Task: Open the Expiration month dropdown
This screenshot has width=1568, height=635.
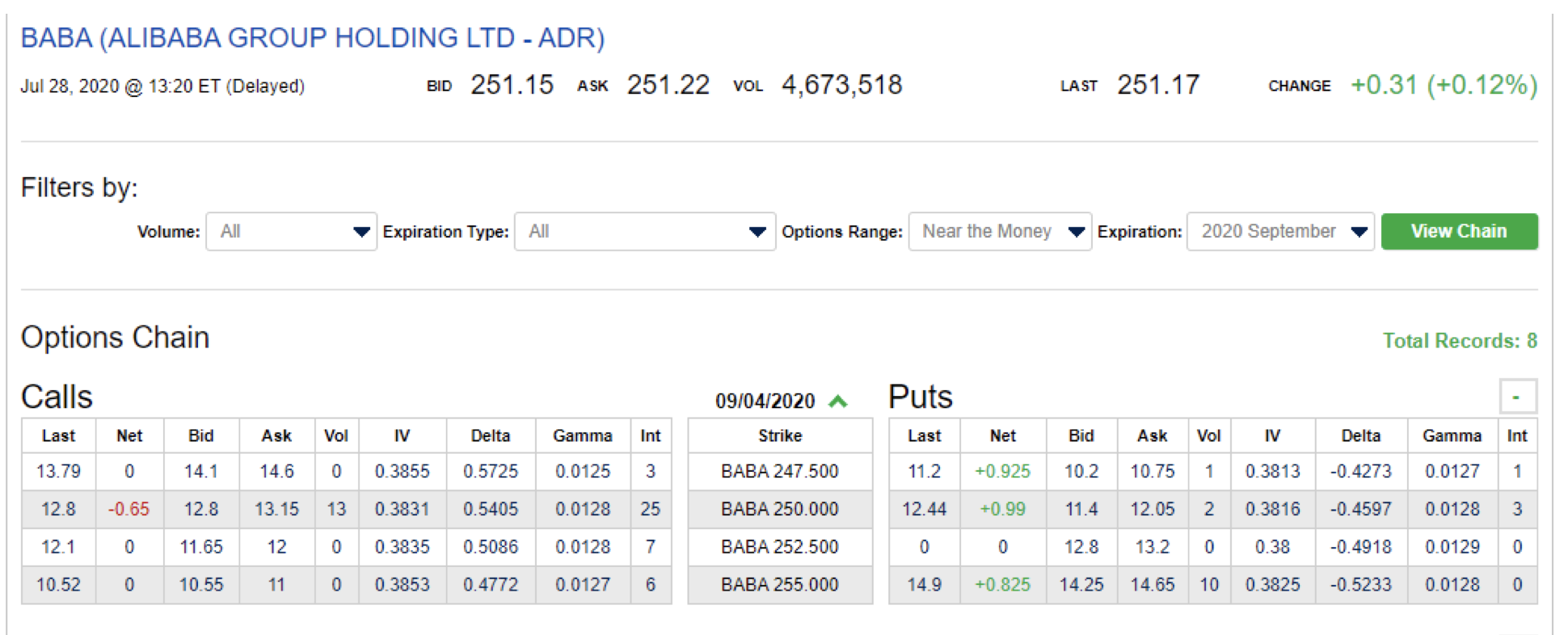Action: pos(1280,232)
